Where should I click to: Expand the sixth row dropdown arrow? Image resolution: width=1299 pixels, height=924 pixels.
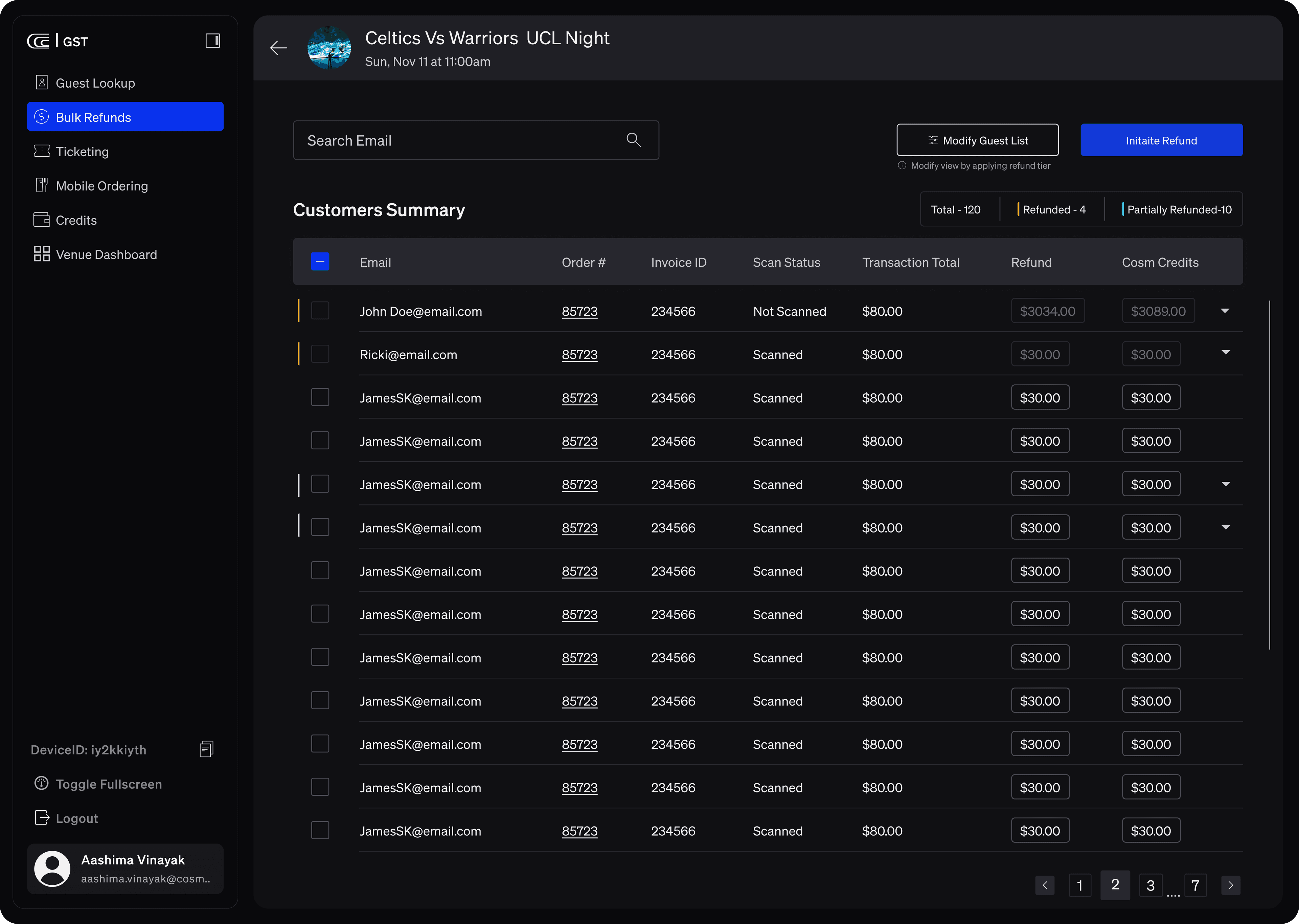pyautogui.click(x=1226, y=527)
